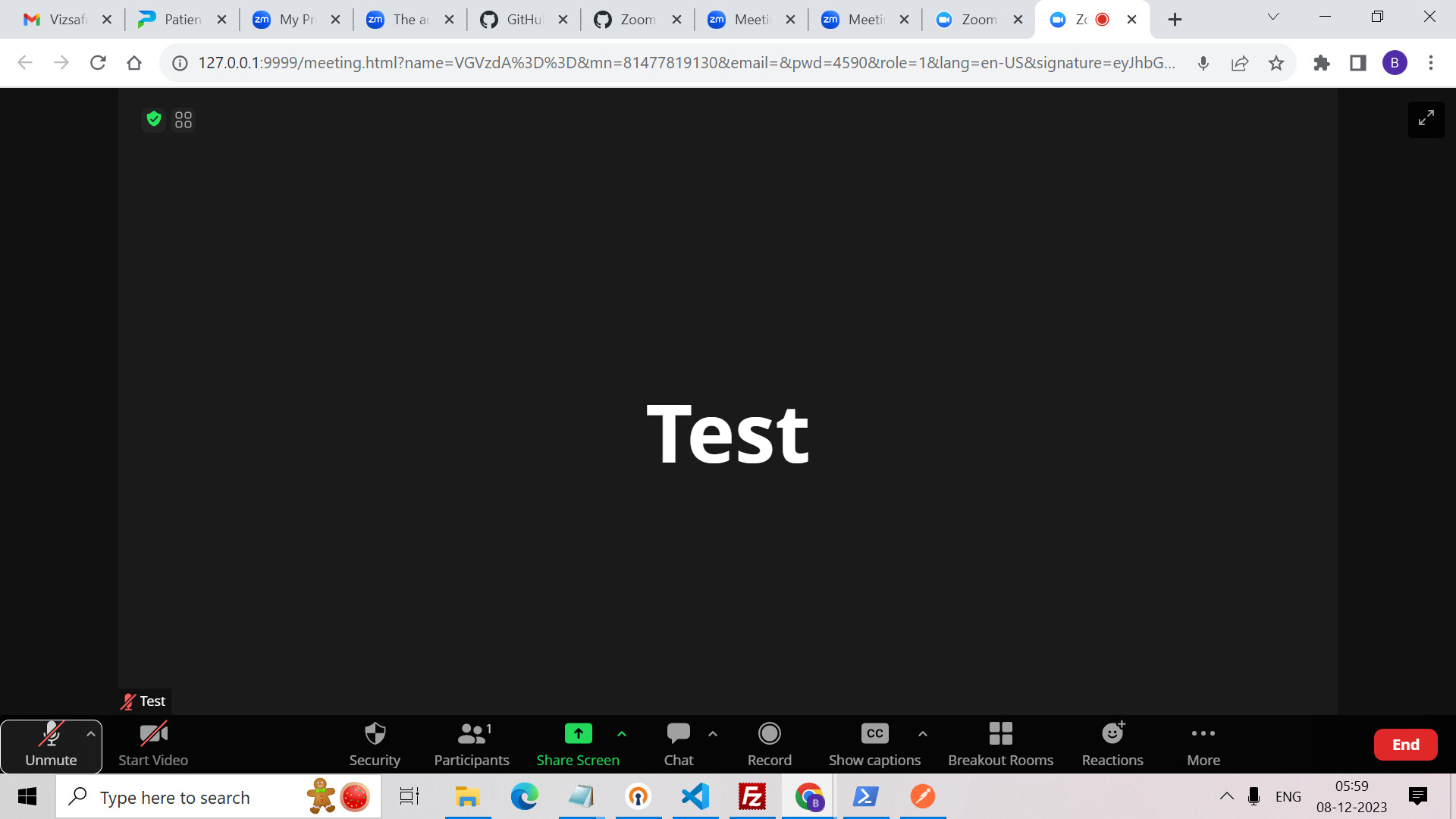This screenshot has height=819, width=1456.
Task: Toggle Start Video on
Action: 153,743
